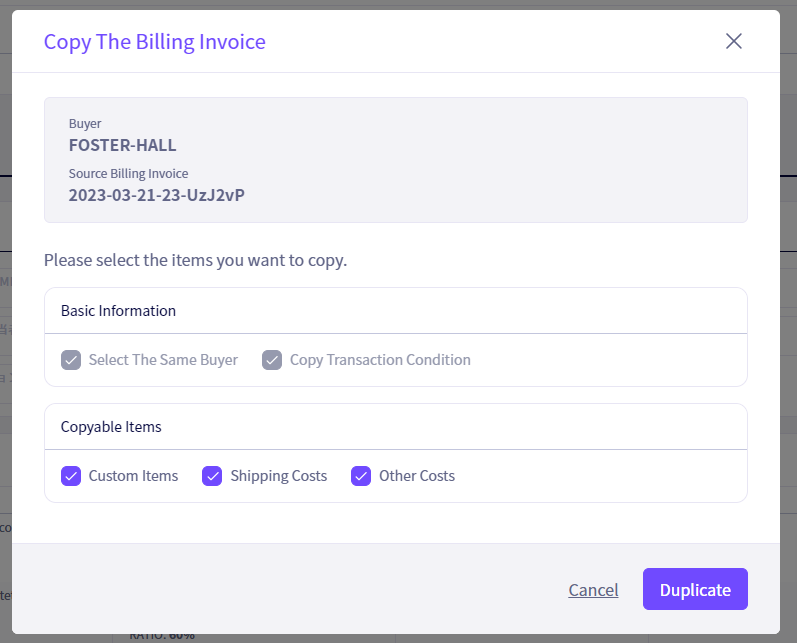The width and height of the screenshot is (797, 643).
Task: Click the source invoice number 2023-03-21-23-UzJ2vP
Action: tap(157, 195)
